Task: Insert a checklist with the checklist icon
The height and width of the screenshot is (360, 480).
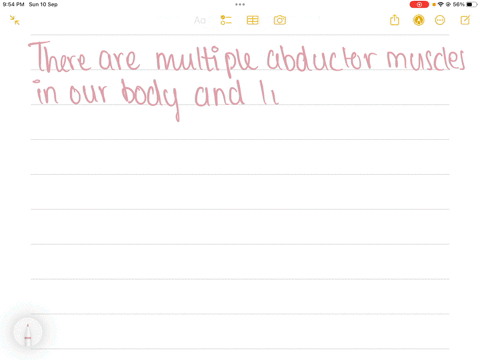Action: pyautogui.click(x=226, y=20)
